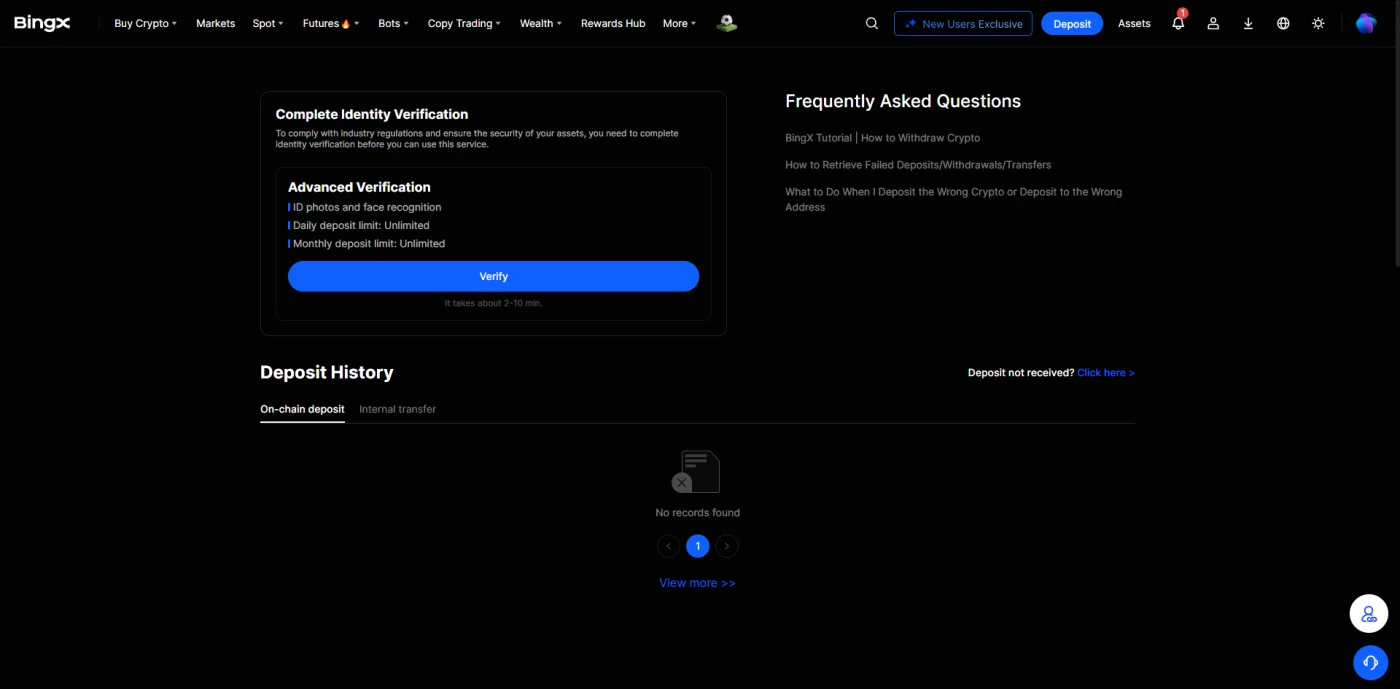
Task: Open the Markets page
Action: (x=216, y=23)
